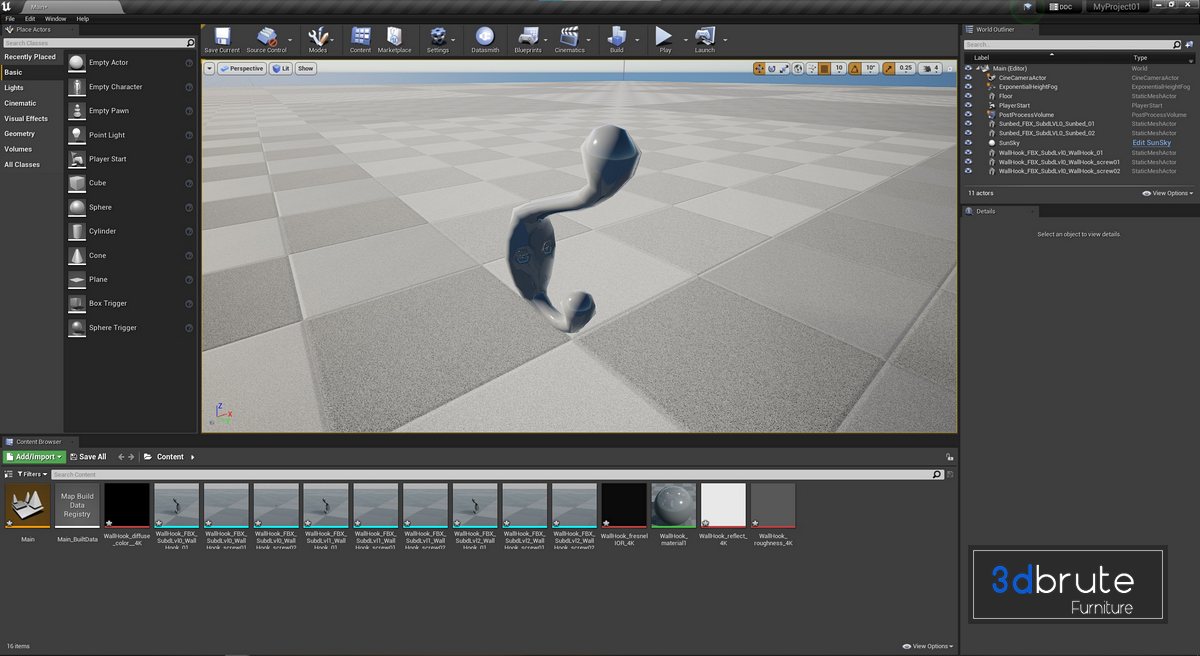Toggle visibility of the SunSky actor
Viewport: 1200px width, 656px height.
pos(968,143)
